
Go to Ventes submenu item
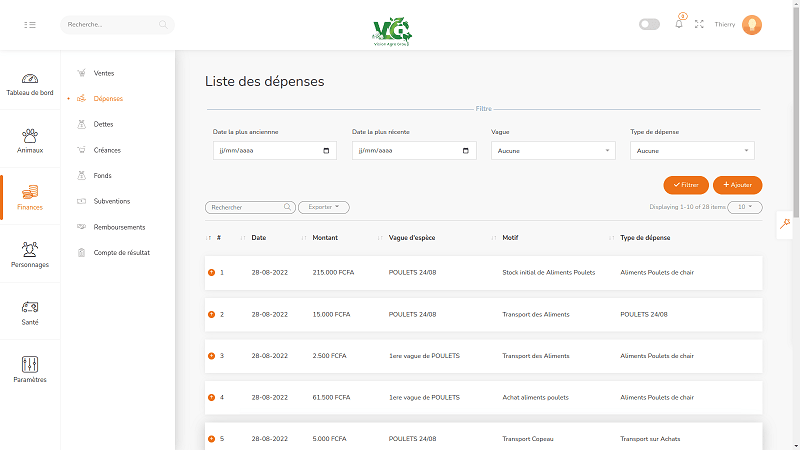[103, 73]
